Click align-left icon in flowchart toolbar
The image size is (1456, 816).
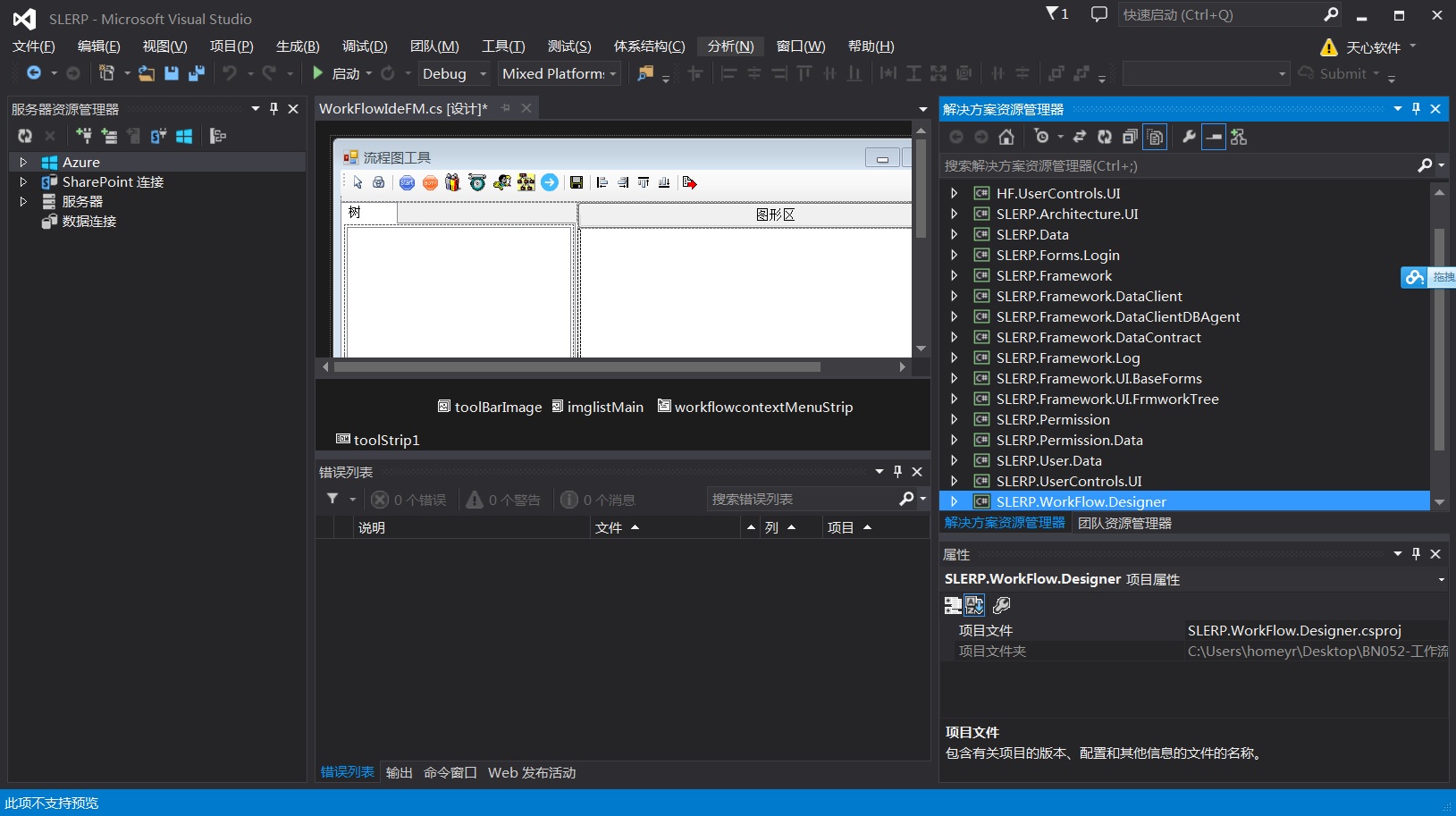(x=602, y=182)
